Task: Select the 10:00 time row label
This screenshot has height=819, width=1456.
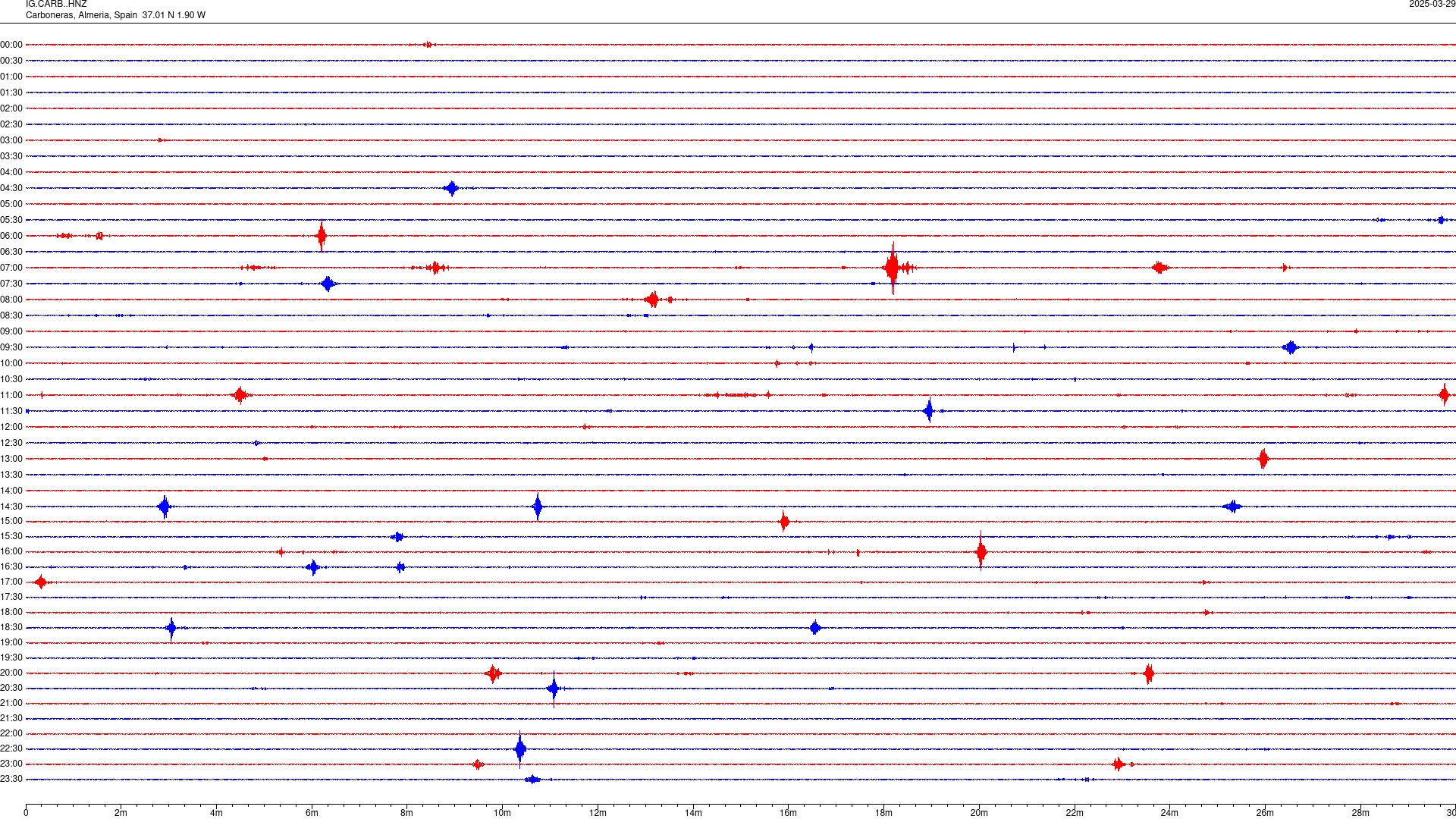Action: (11, 363)
